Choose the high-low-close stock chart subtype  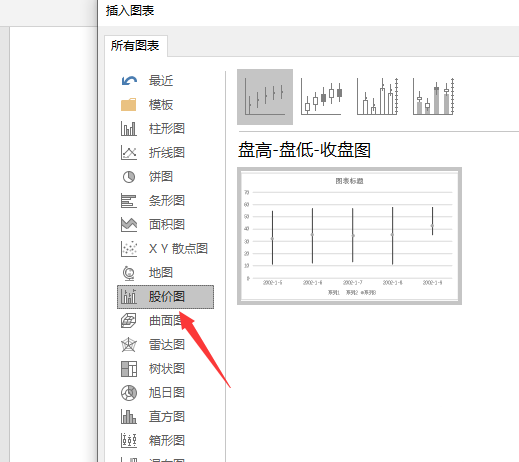tap(265, 97)
